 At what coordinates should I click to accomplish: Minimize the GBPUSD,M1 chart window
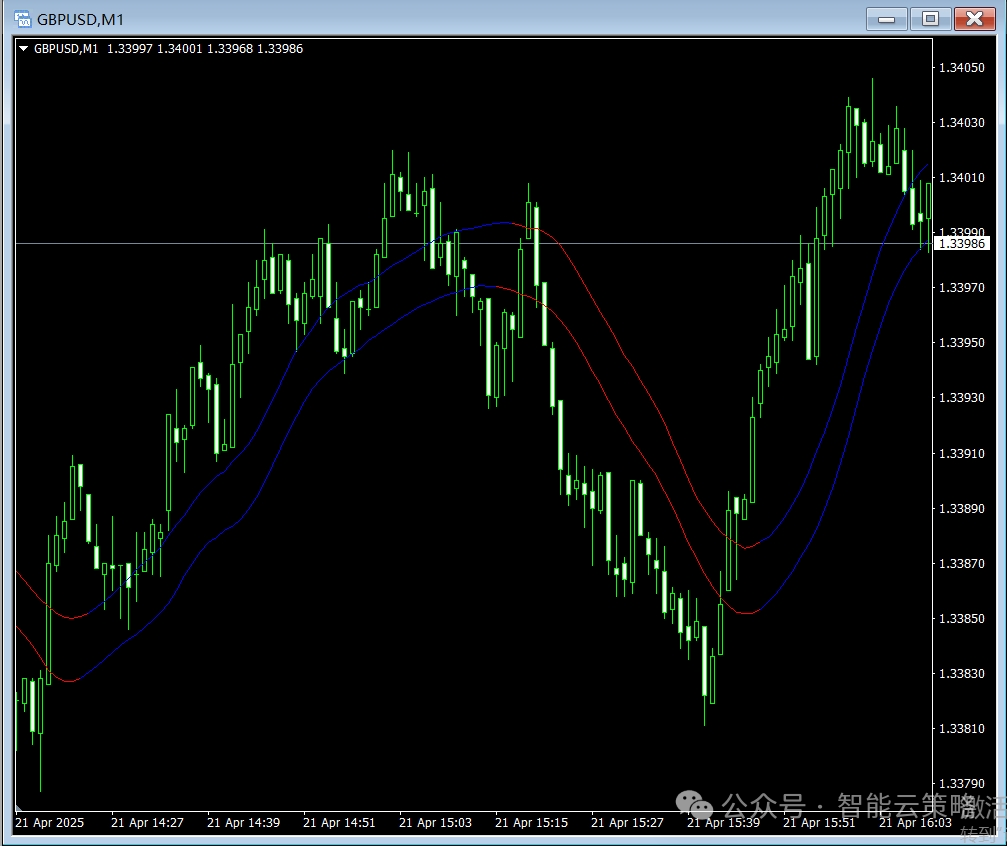tap(886, 19)
